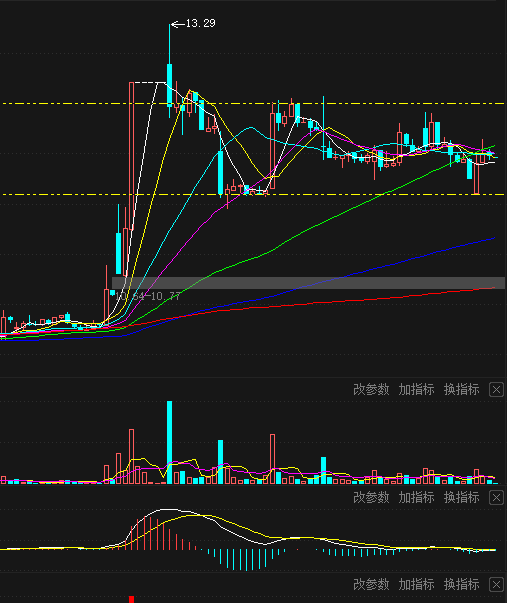Select the tallest cyan volume bar
Image resolution: width=507 pixels, height=603 pixels.
(x=169, y=442)
